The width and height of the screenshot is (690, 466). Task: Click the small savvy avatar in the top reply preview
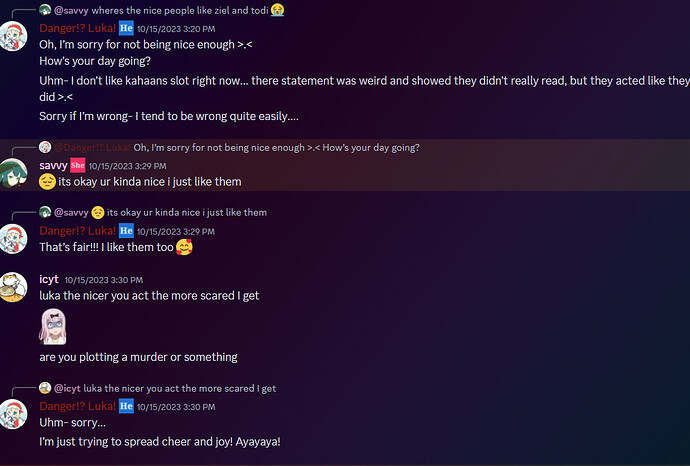pyautogui.click(x=45, y=10)
